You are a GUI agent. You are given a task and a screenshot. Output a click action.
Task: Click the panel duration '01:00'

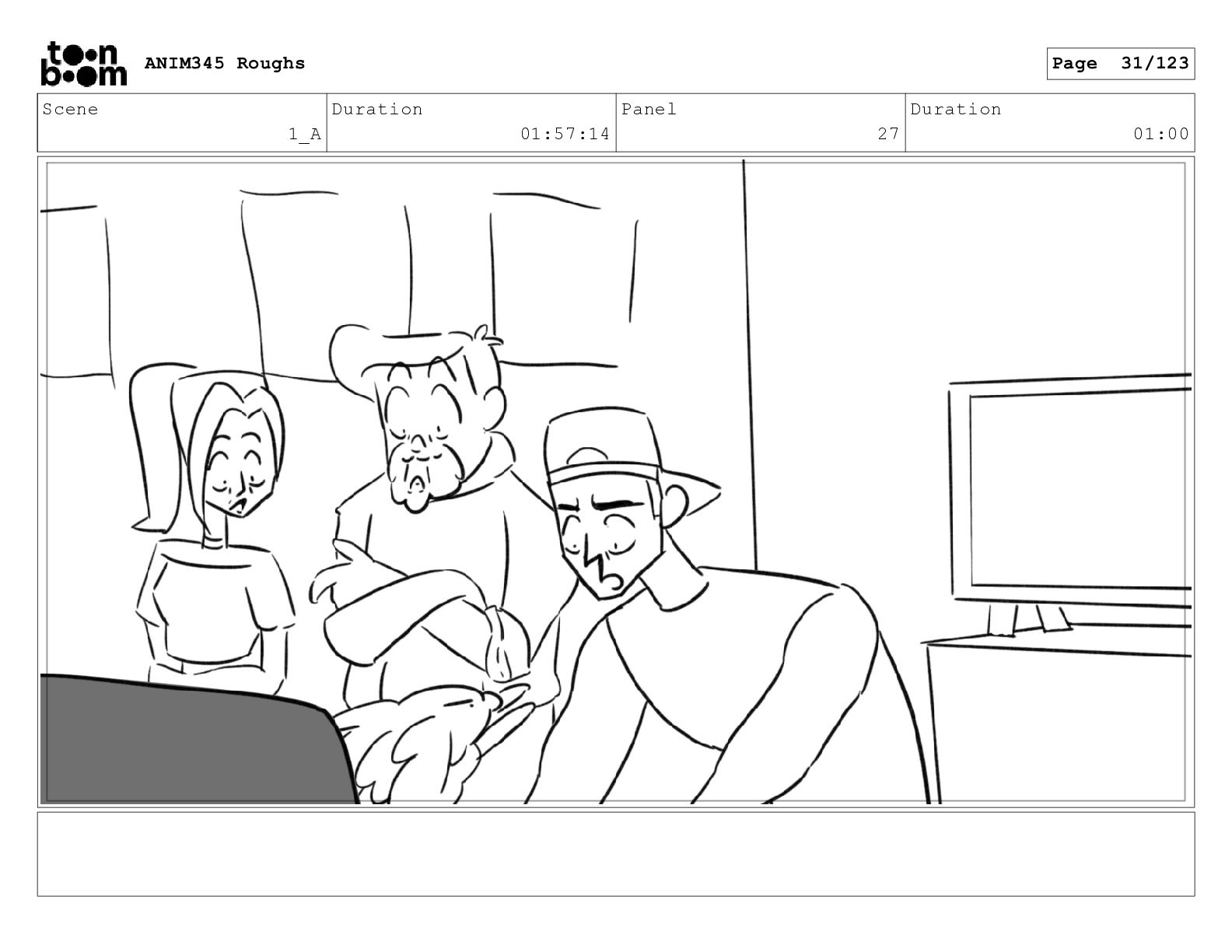coord(1160,134)
